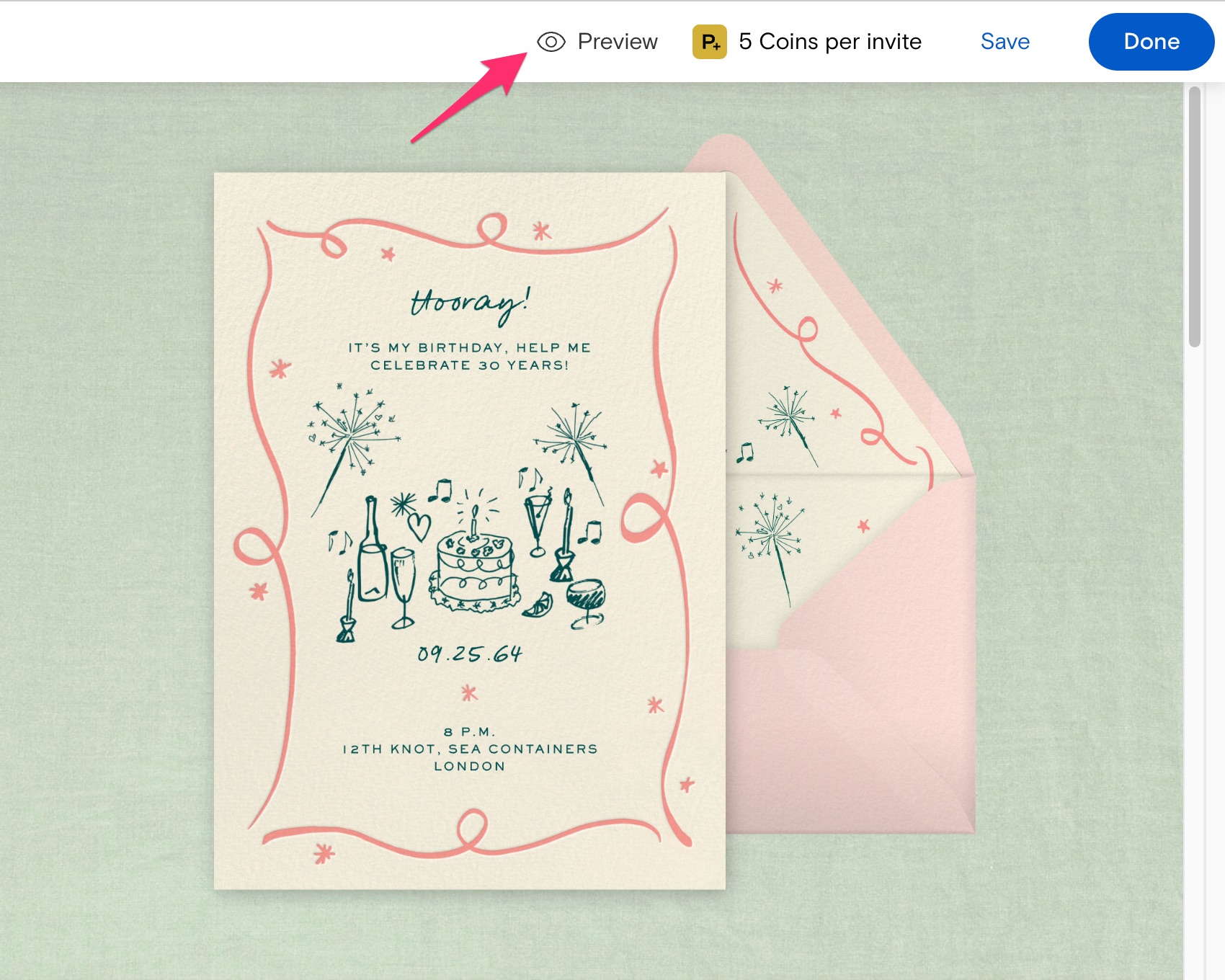1225x980 pixels.
Task: Select the date text 09.25.64
Action: click(x=470, y=654)
